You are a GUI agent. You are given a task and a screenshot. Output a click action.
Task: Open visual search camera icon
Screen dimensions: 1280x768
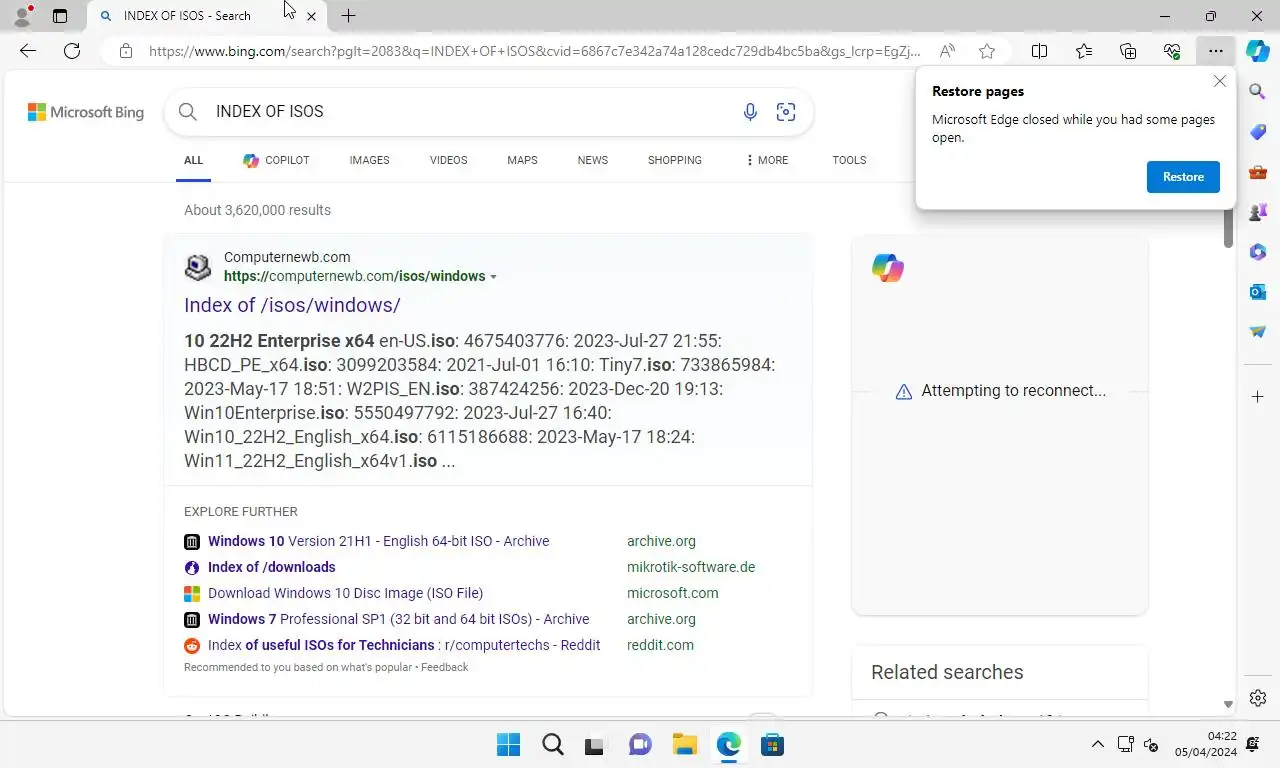pos(786,112)
